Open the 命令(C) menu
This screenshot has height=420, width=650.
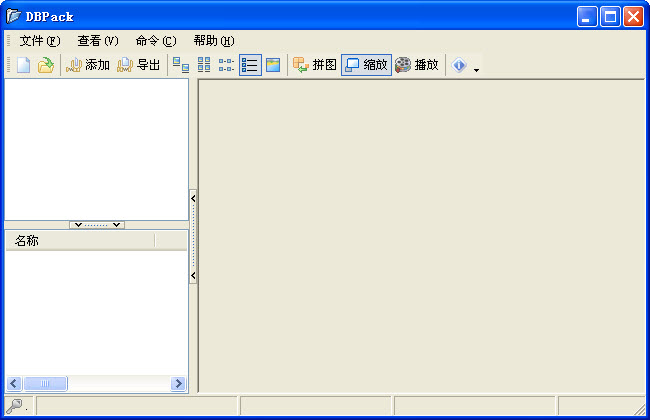[155, 41]
